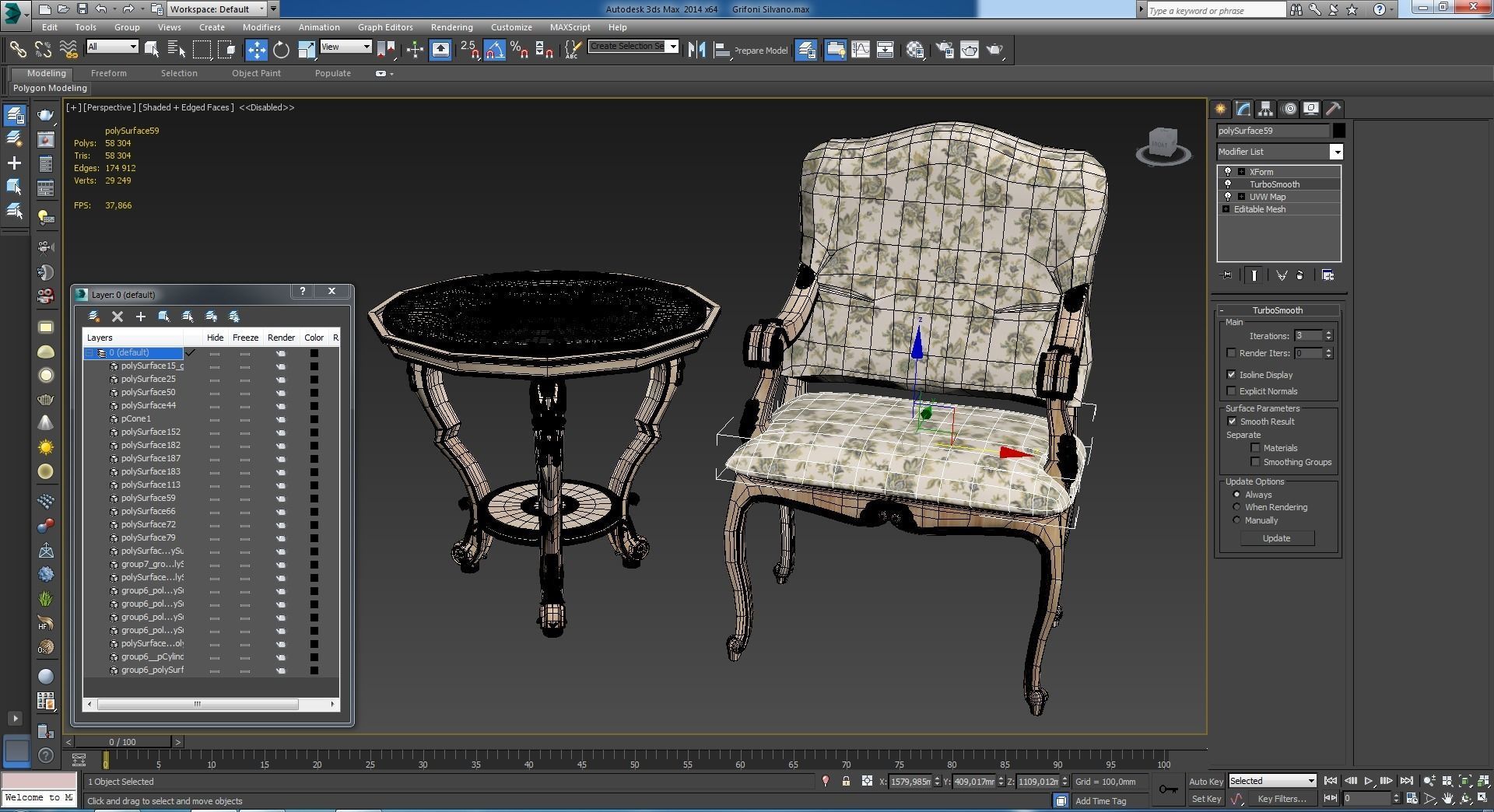Toggle the TurboSmooth modifier lightbulb
The width and height of the screenshot is (1494, 812).
tap(1228, 184)
